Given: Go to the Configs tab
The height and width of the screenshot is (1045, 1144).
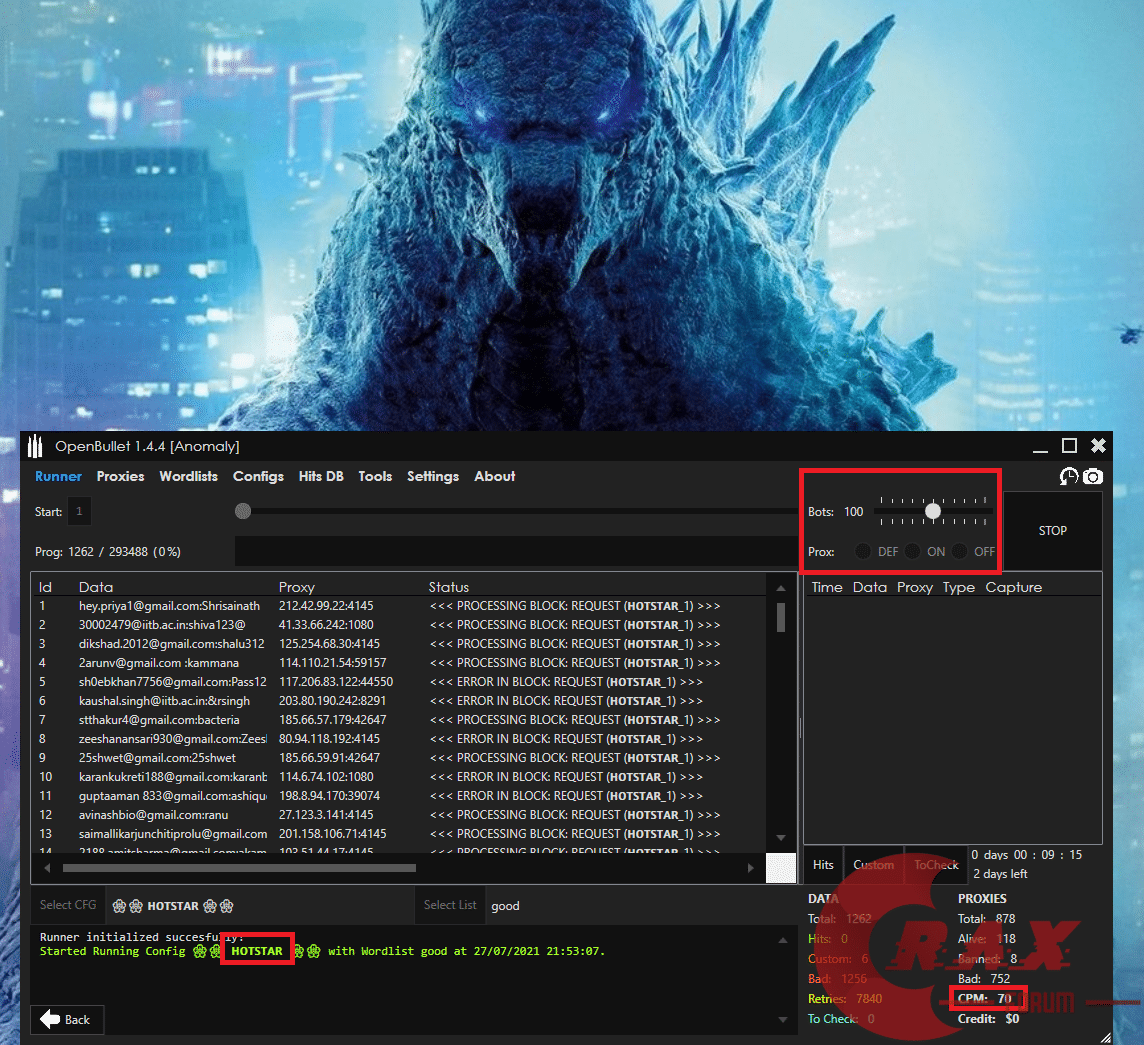Looking at the screenshot, I should click(258, 477).
